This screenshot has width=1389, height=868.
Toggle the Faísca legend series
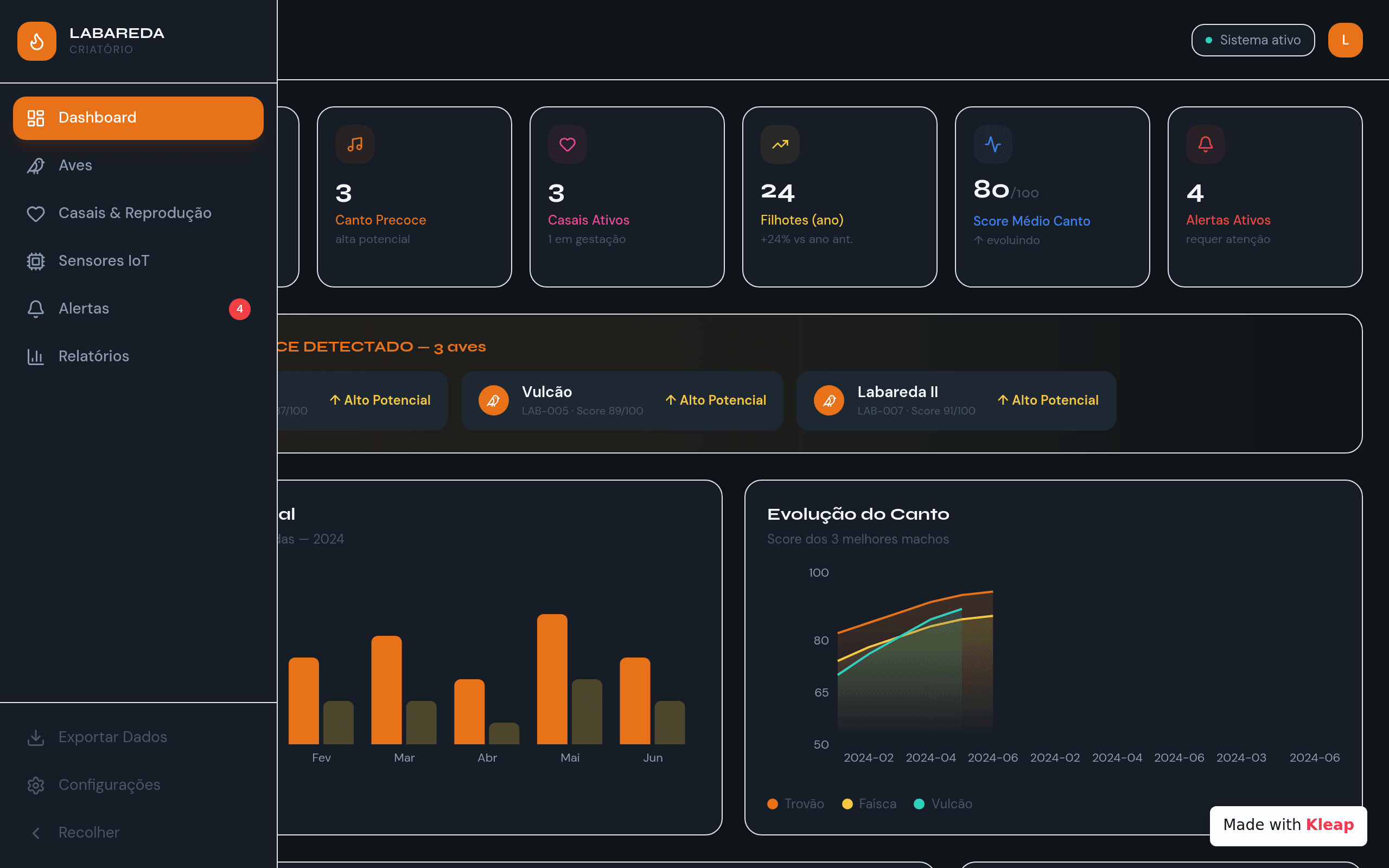[869, 803]
